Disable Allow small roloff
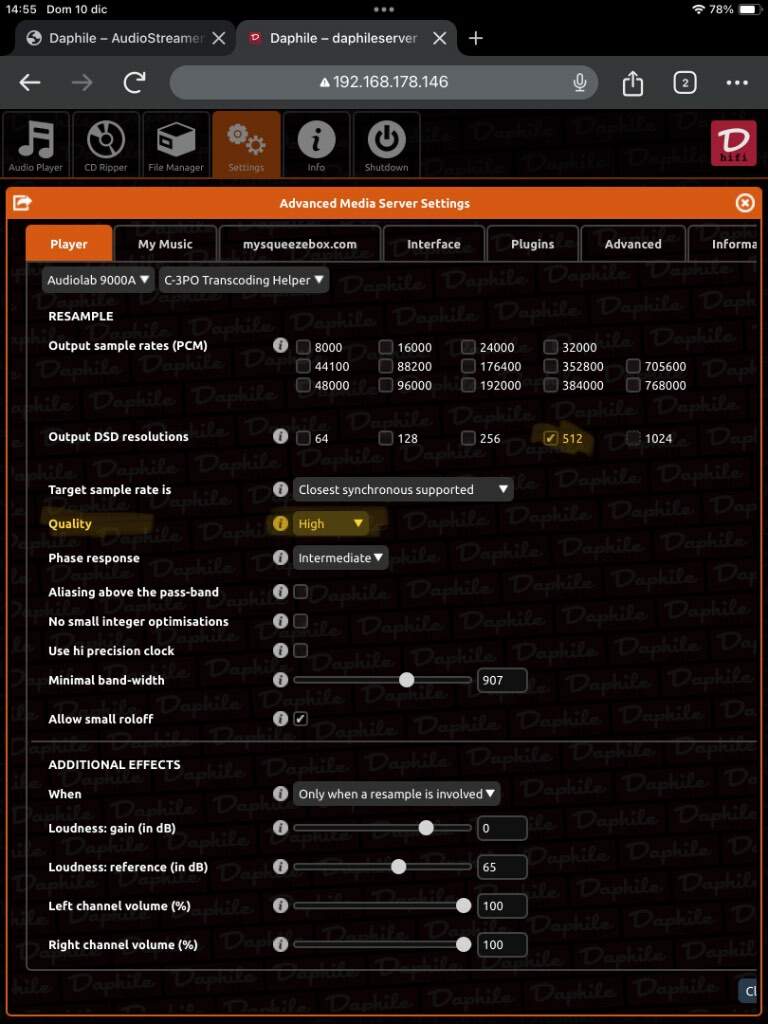 (300, 718)
